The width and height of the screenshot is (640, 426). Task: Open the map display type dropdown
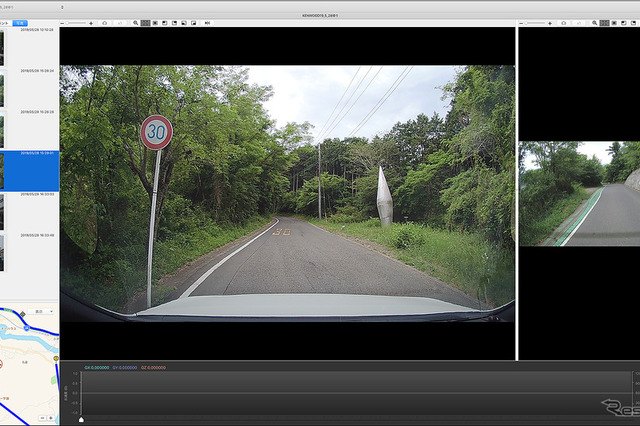click(x=43, y=311)
